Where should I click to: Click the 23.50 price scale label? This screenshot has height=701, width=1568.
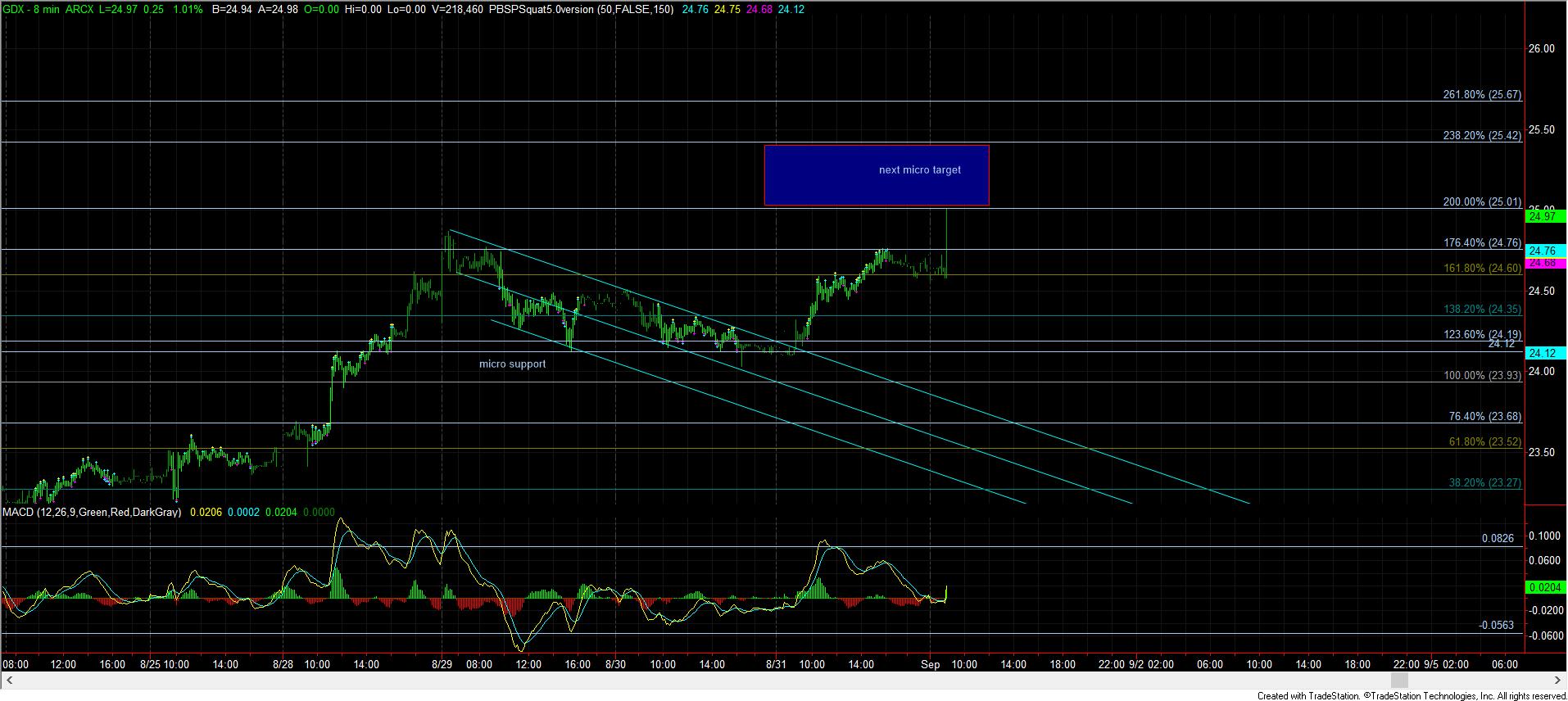[x=1541, y=453]
